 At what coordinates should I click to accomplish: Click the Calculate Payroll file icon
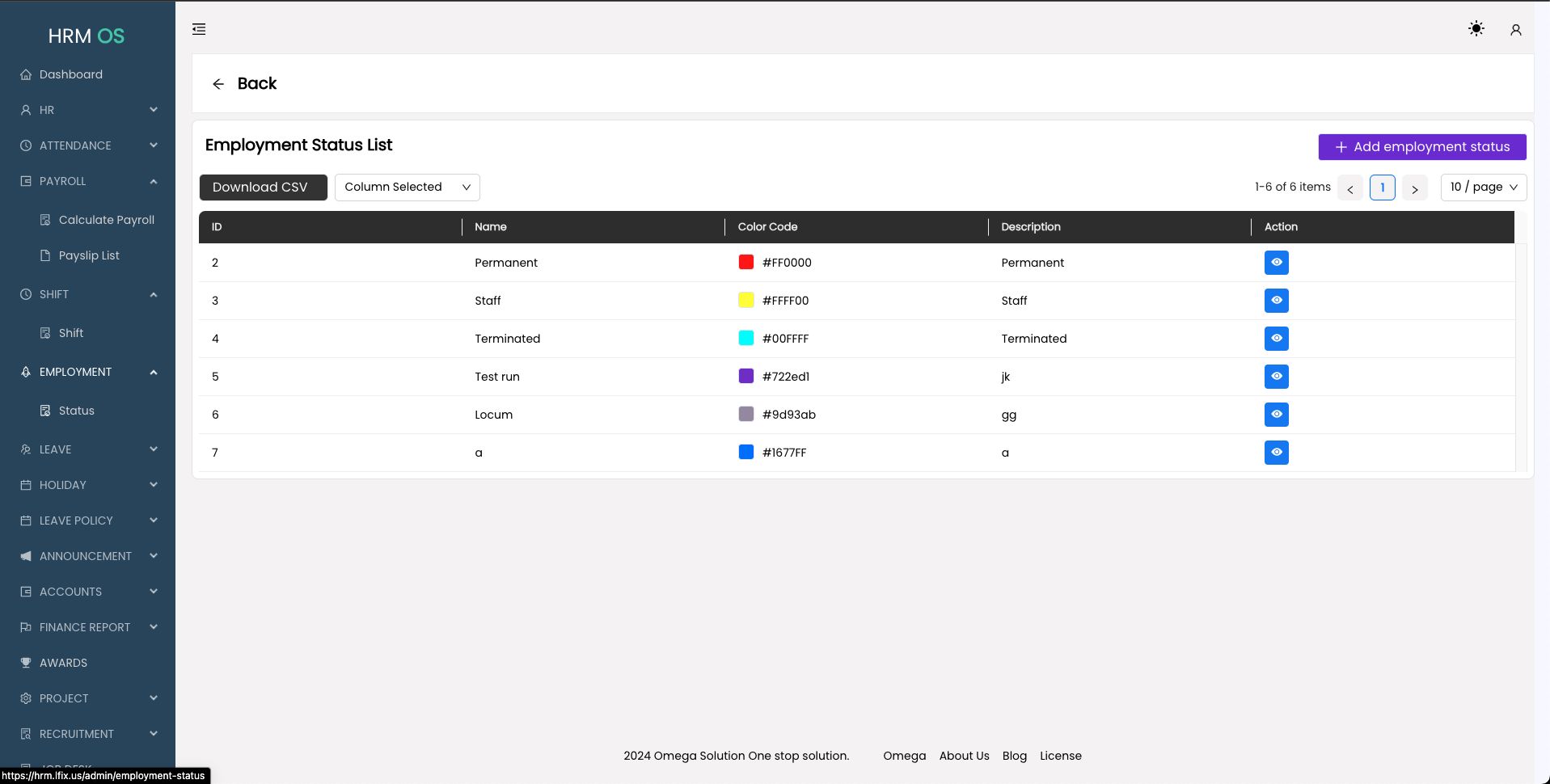(x=45, y=220)
